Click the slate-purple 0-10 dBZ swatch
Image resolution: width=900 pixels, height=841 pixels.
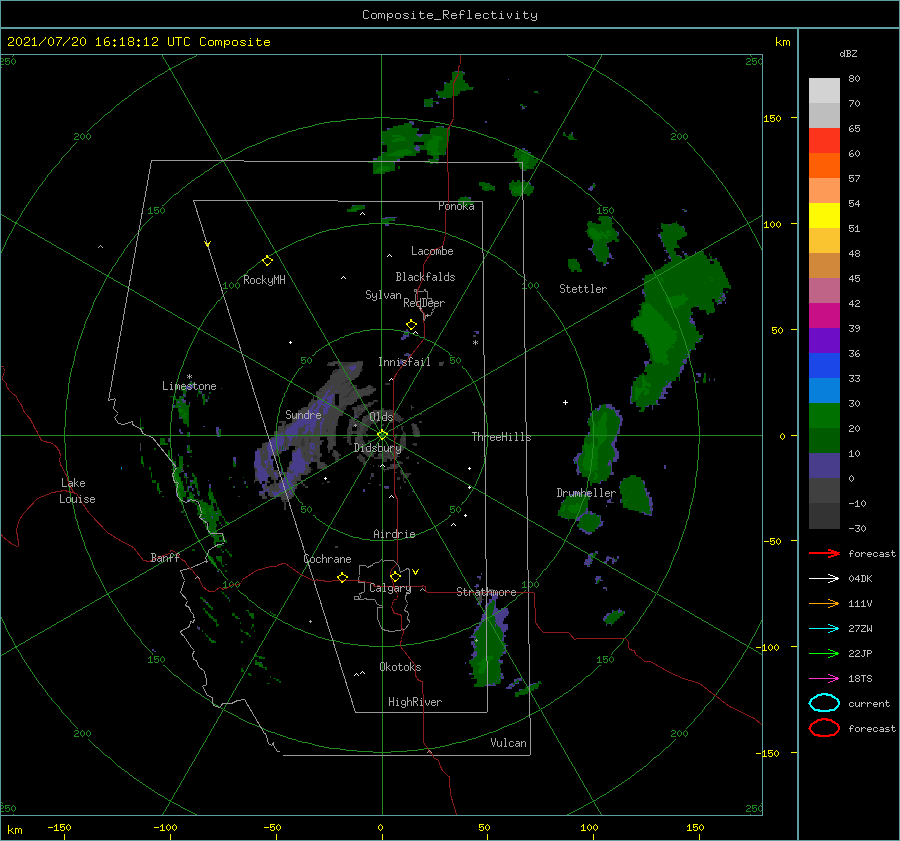coord(824,466)
